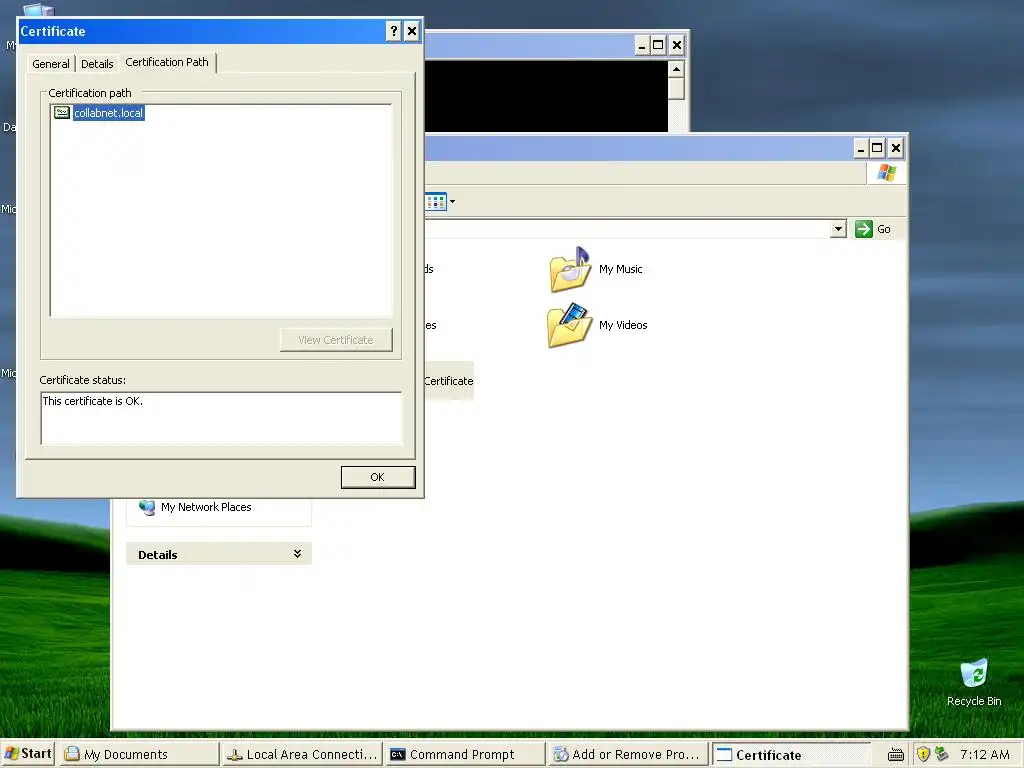The width and height of the screenshot is (1024, 768).
Task: Expand the Details pane chevron
Action: [297, 554]
